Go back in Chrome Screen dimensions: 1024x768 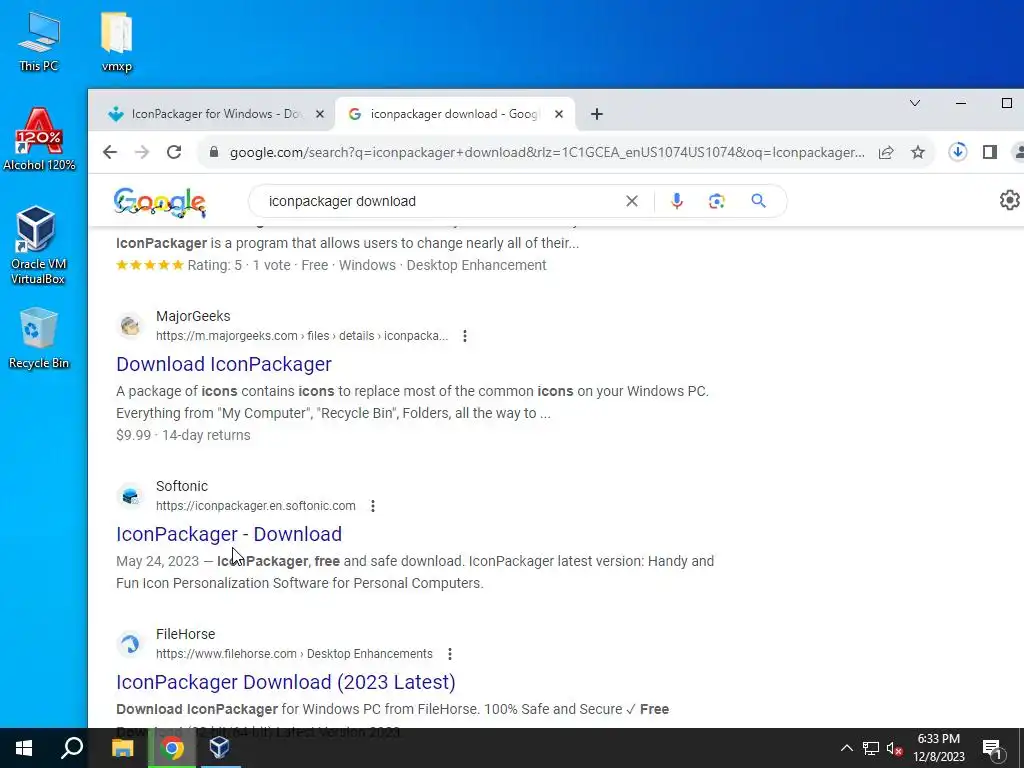pyautogui.click(x=110, y=152)
